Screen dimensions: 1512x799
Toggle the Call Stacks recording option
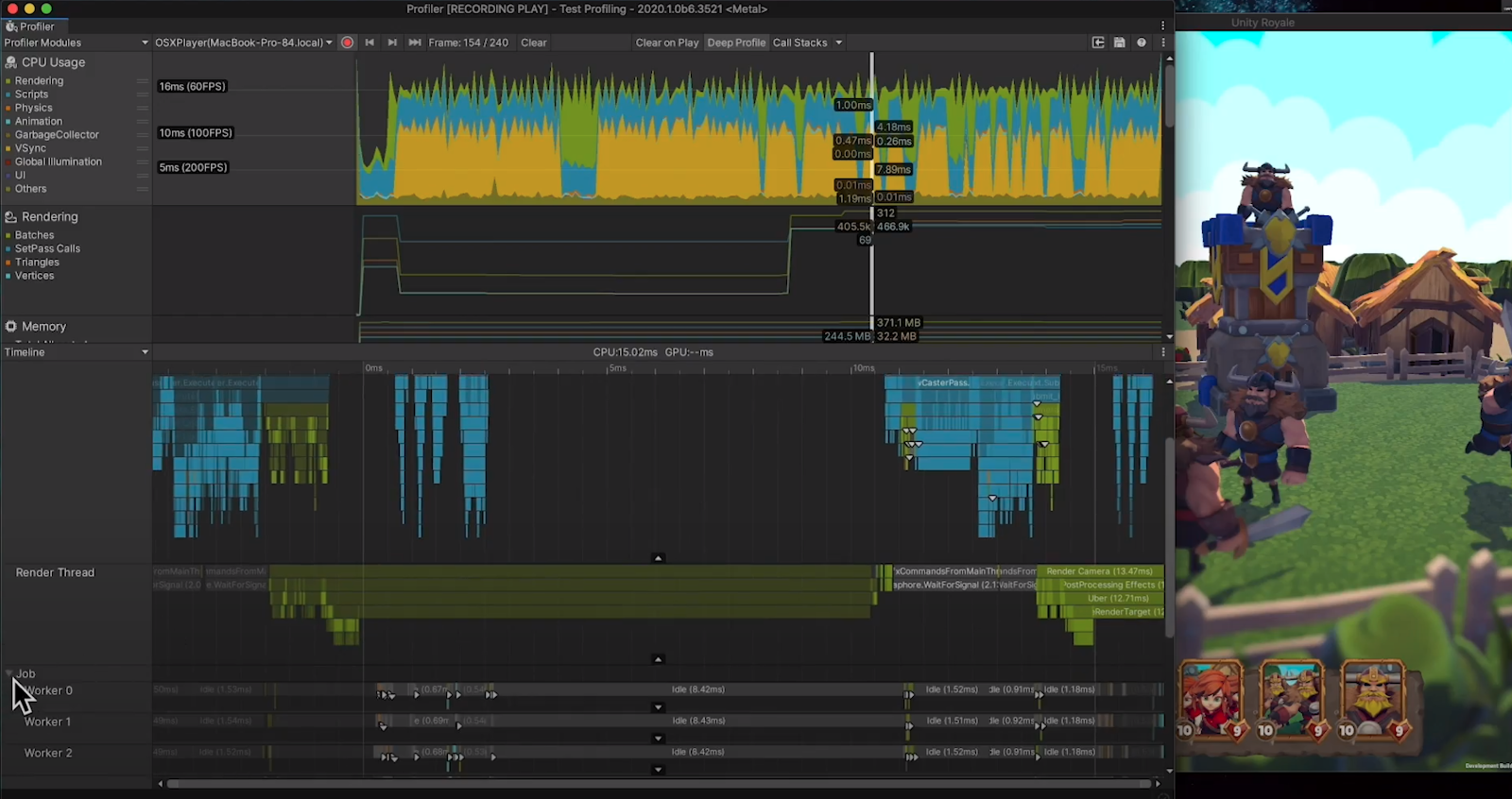[799, 42]
